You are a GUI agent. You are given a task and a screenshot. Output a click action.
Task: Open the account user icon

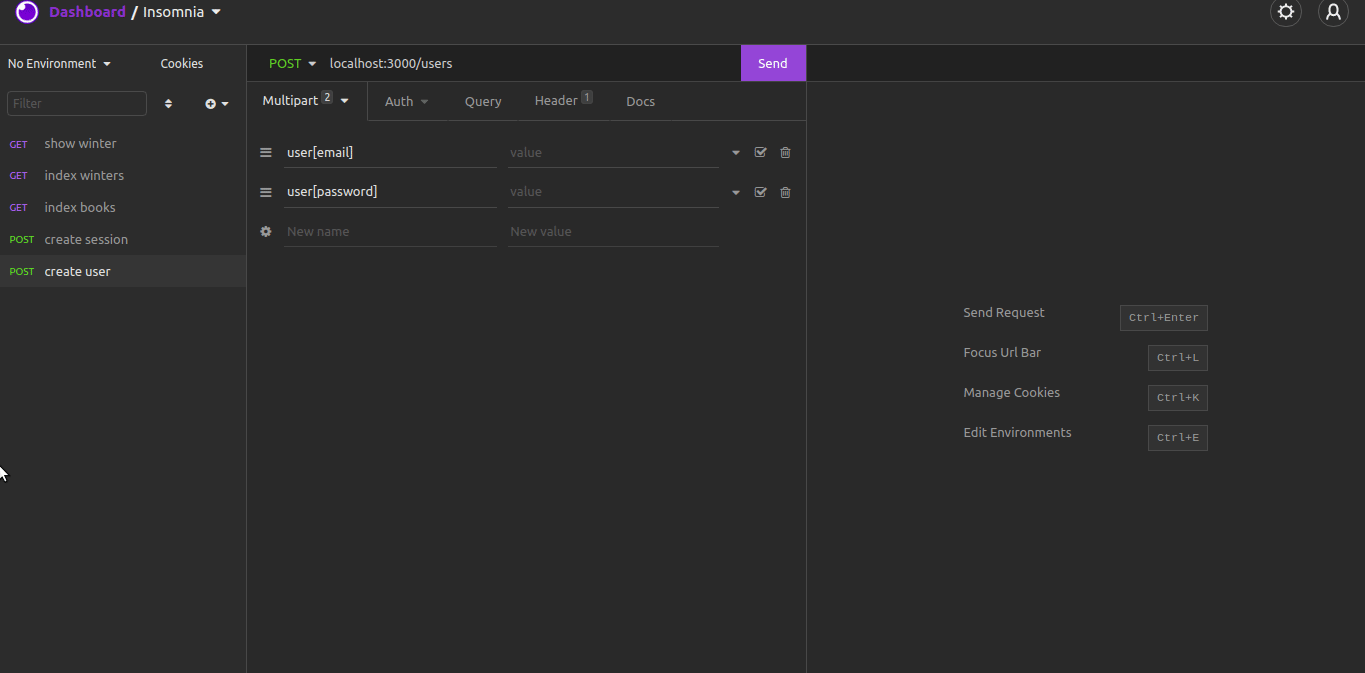1333,12
